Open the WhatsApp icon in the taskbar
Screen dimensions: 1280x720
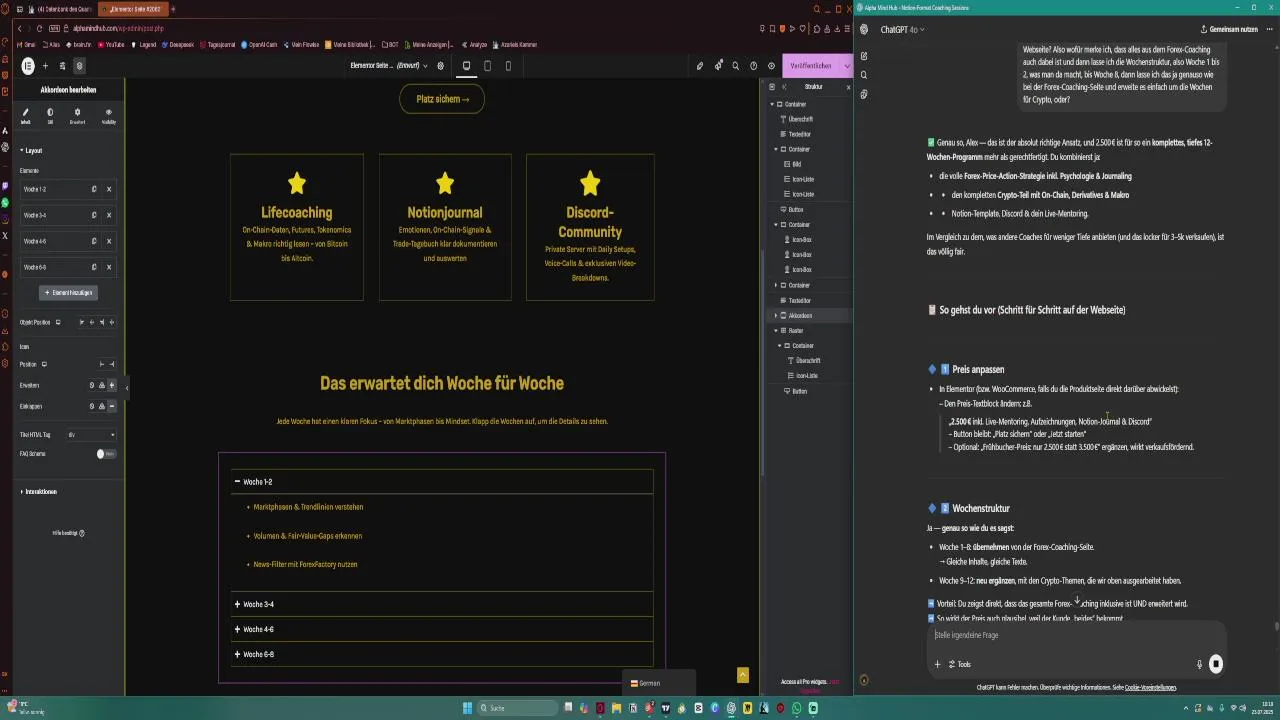coord(797,708)
